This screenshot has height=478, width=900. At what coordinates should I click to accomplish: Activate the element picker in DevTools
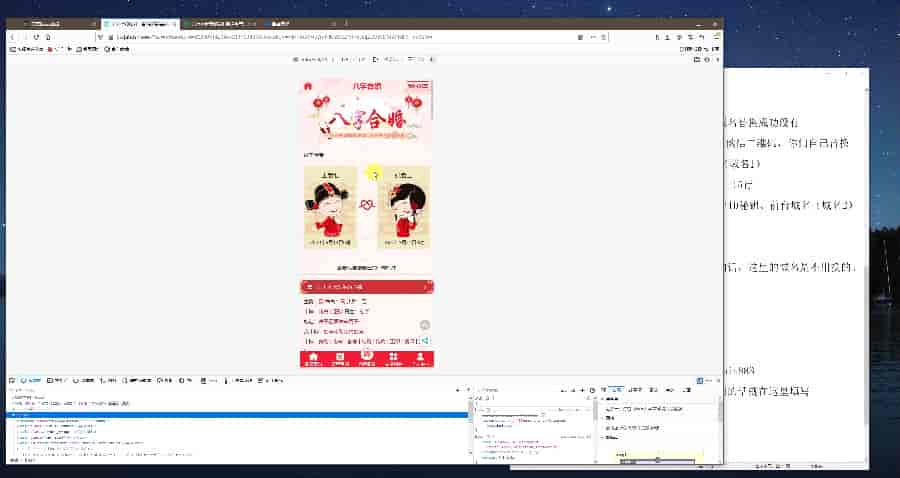click(x=12, y=380)
